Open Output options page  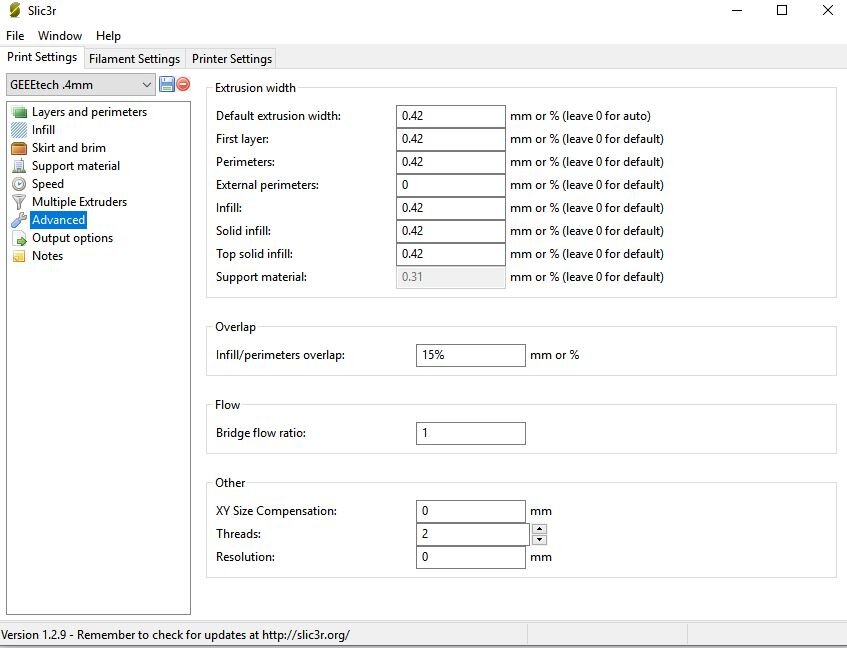click(x=72, y=238)
